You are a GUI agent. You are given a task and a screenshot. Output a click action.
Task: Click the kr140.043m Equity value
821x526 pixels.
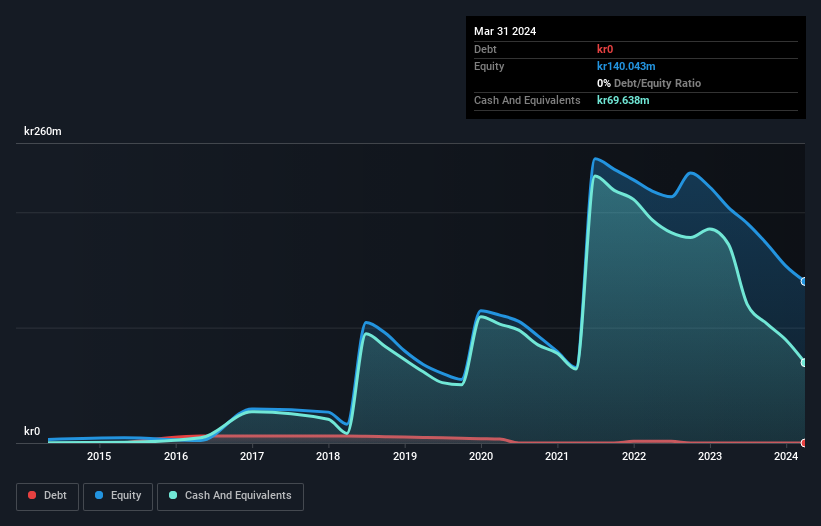tap(626, 66)
